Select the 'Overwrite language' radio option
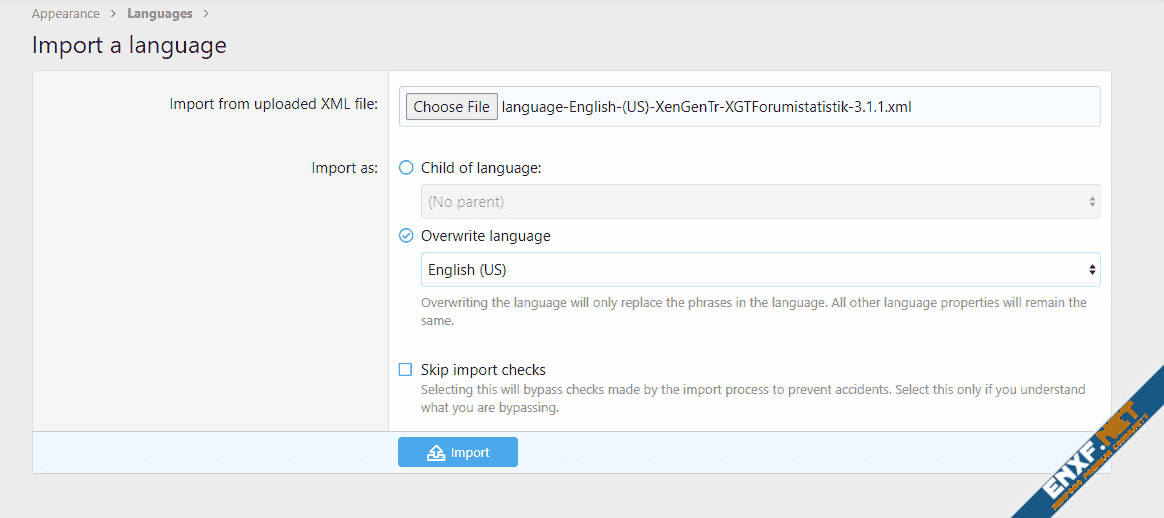 (406, 236)
